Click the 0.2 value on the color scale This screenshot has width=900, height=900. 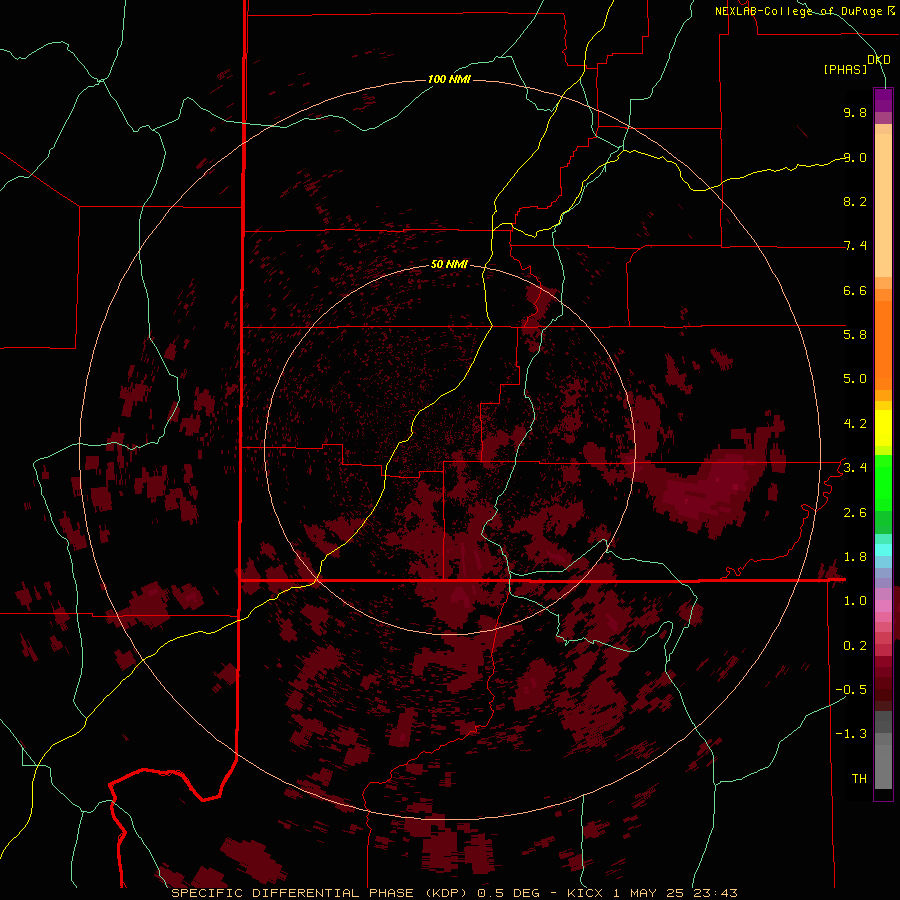[855, 646]
